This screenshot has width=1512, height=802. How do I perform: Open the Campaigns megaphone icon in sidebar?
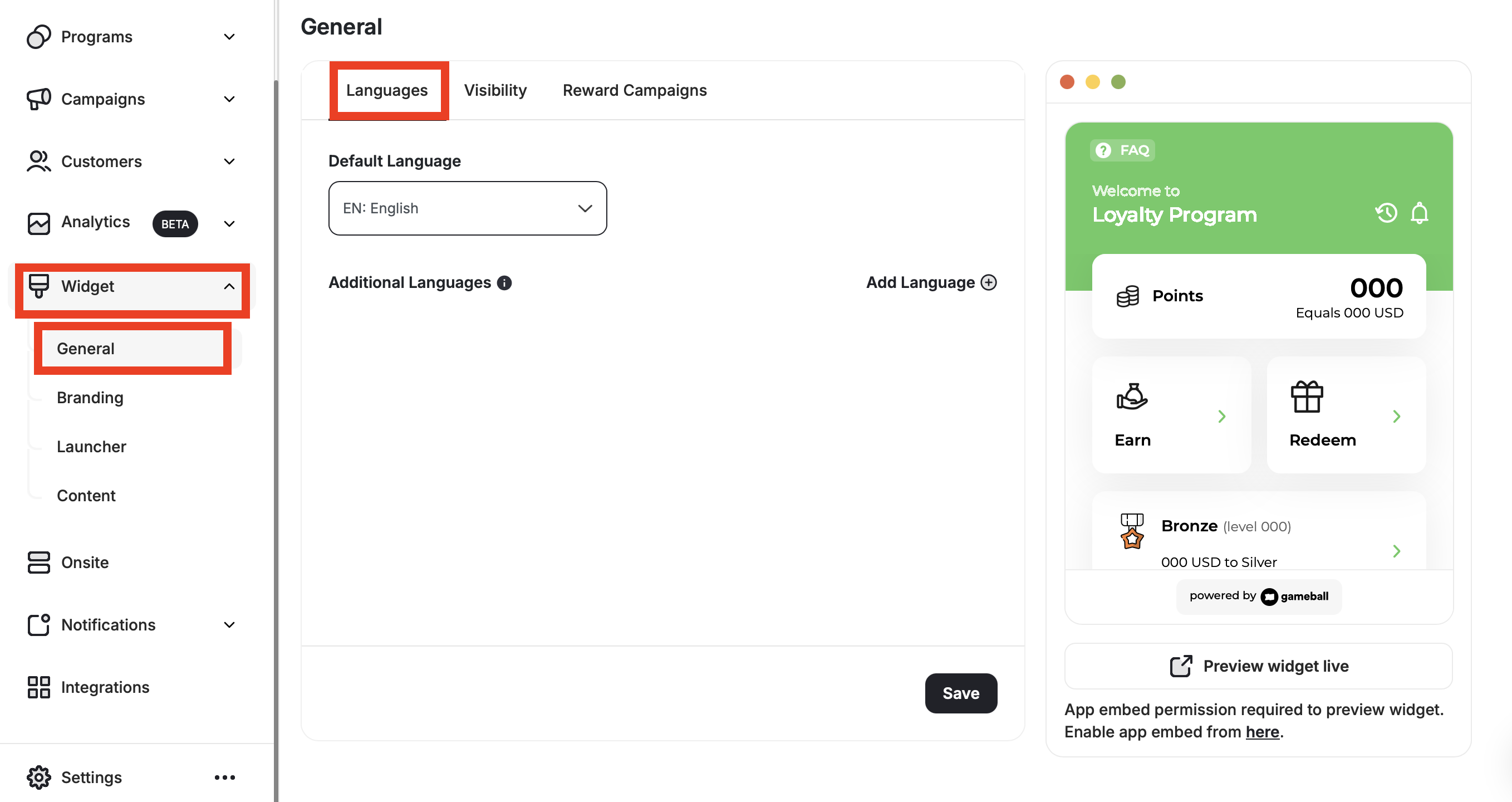coord(38,99)
